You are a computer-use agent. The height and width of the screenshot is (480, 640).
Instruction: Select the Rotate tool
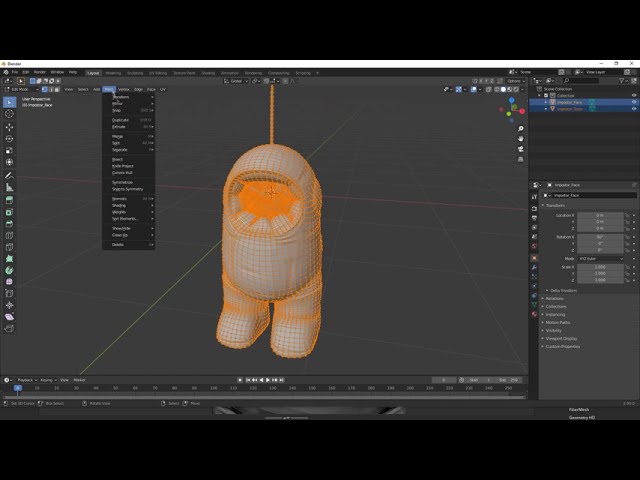9,139
